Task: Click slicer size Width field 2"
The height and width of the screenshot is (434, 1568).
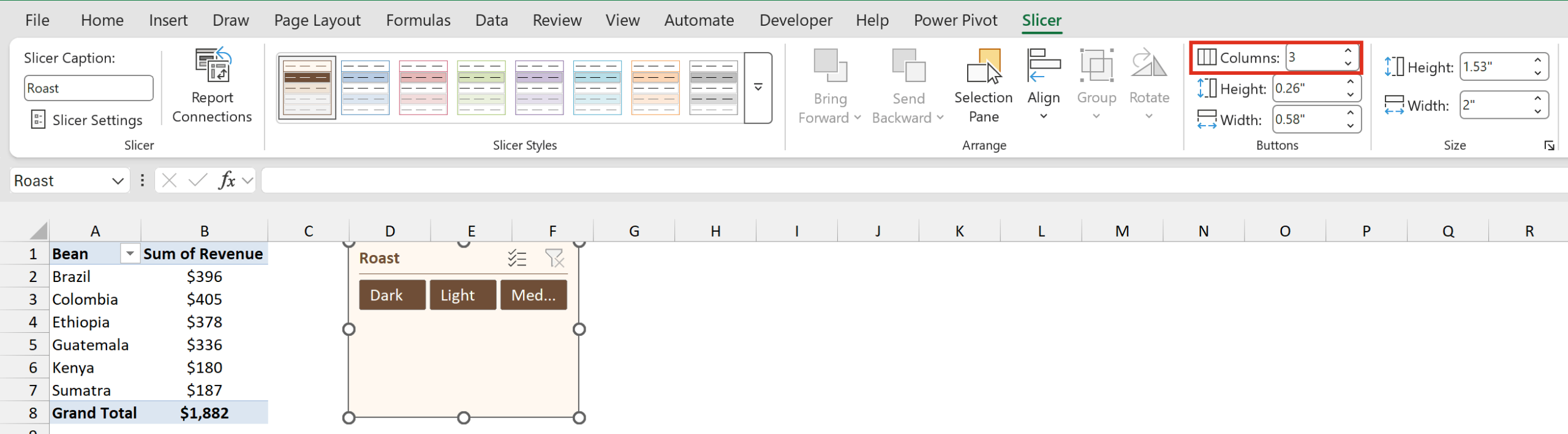Action: pyautogui.click(x=1496, y=104)
